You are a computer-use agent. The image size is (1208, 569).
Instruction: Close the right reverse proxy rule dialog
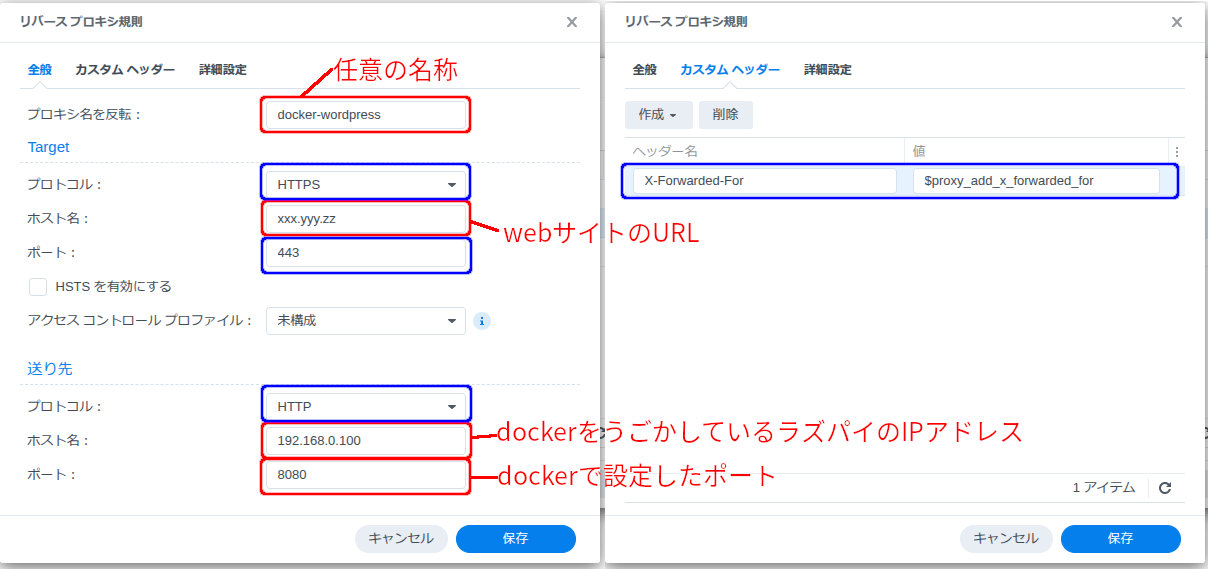(1177, 22)
